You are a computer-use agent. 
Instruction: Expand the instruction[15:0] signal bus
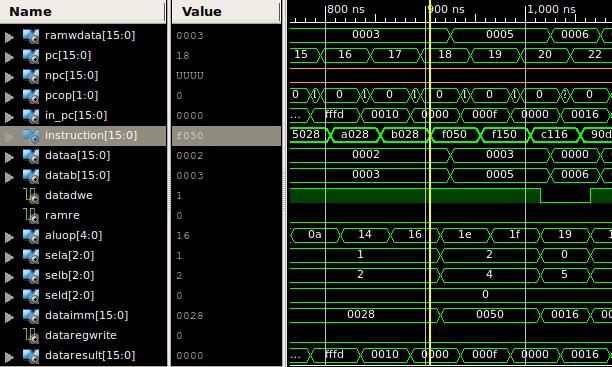pos(9,137)
